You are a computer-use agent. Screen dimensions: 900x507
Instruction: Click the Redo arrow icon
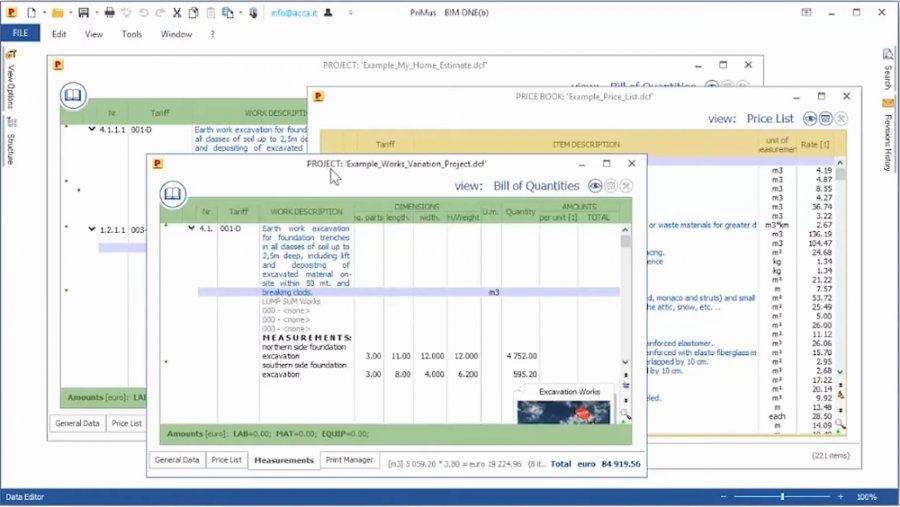click(x=160, y=12)
